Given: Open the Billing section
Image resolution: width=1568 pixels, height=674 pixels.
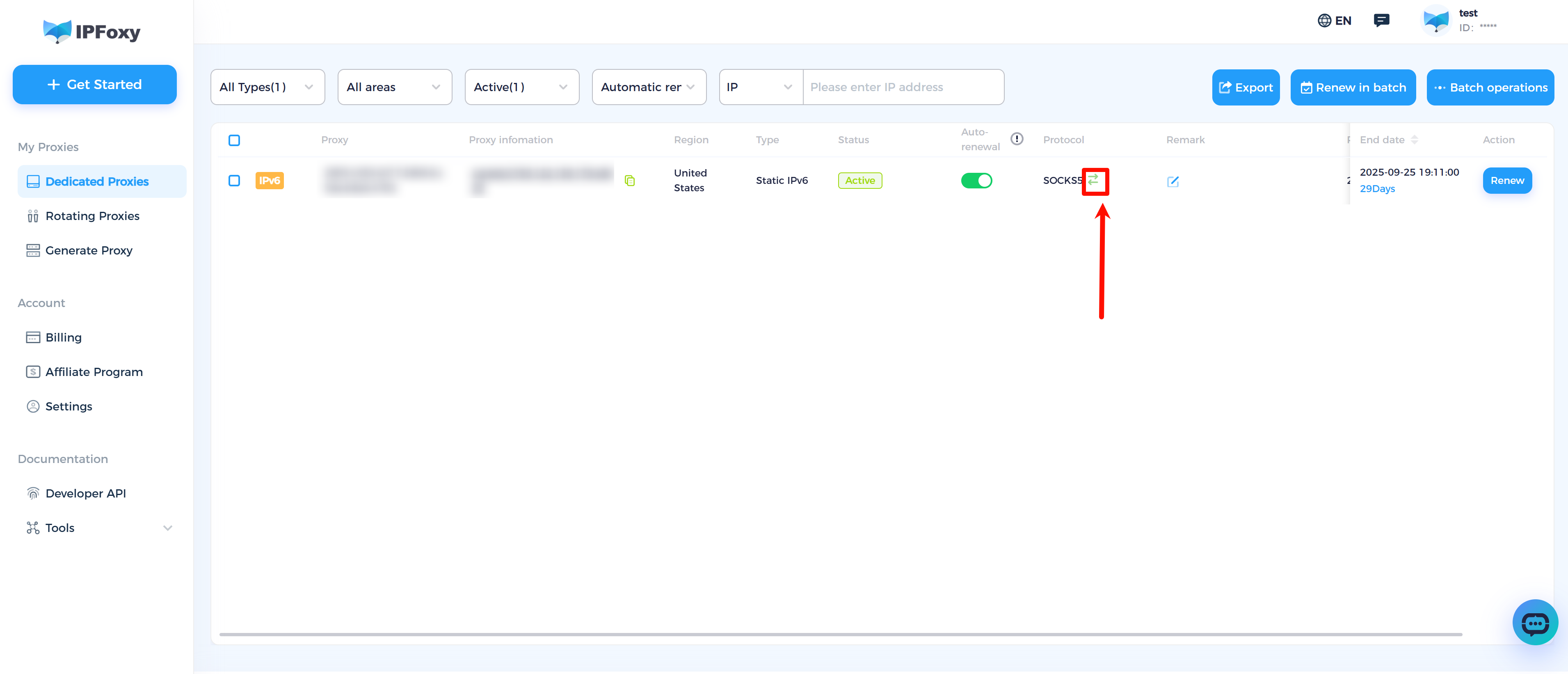Looking at the screenshot, I should (63, 337).
